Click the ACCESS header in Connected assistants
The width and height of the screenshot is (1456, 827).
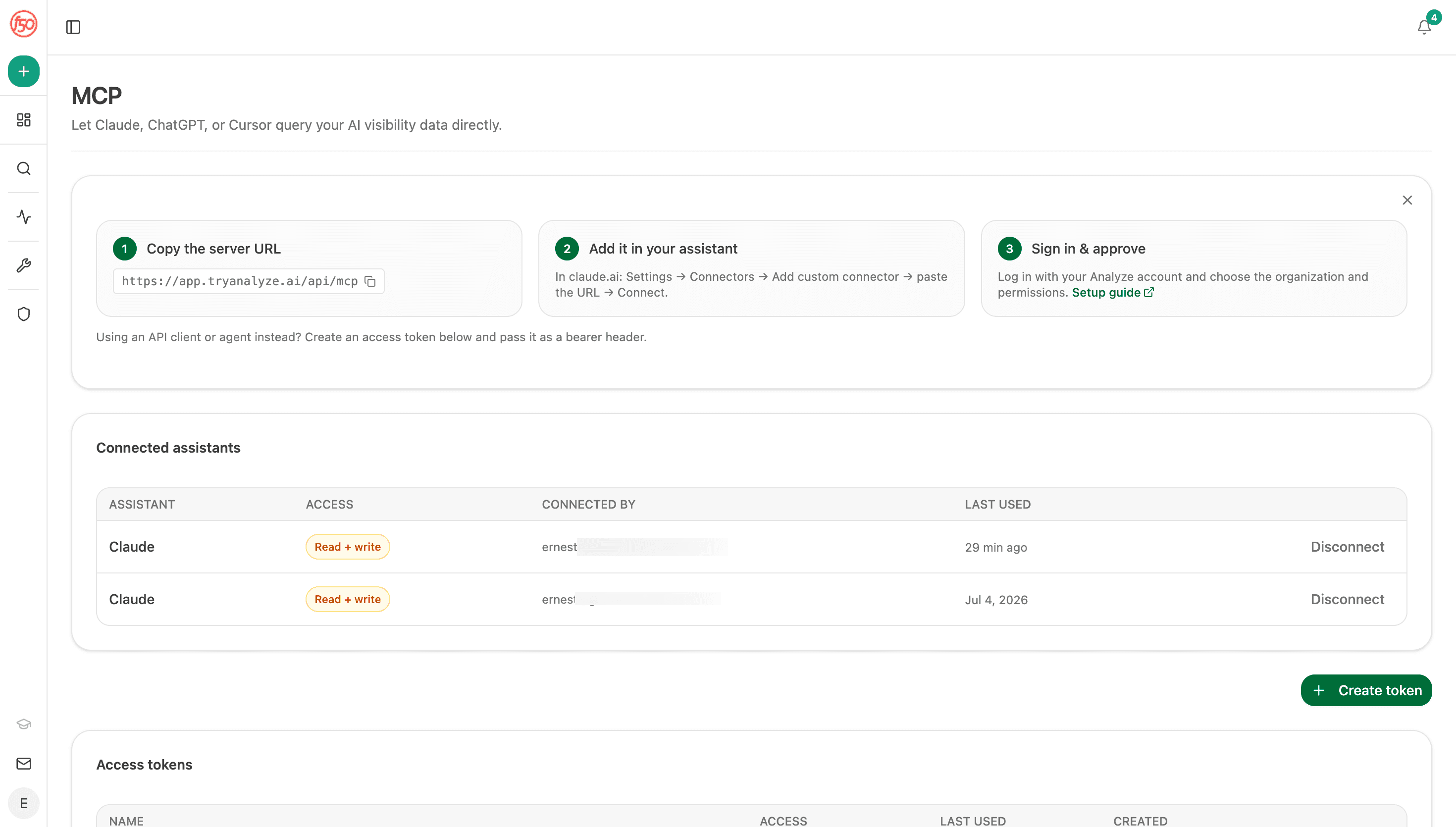pos(329,505)
